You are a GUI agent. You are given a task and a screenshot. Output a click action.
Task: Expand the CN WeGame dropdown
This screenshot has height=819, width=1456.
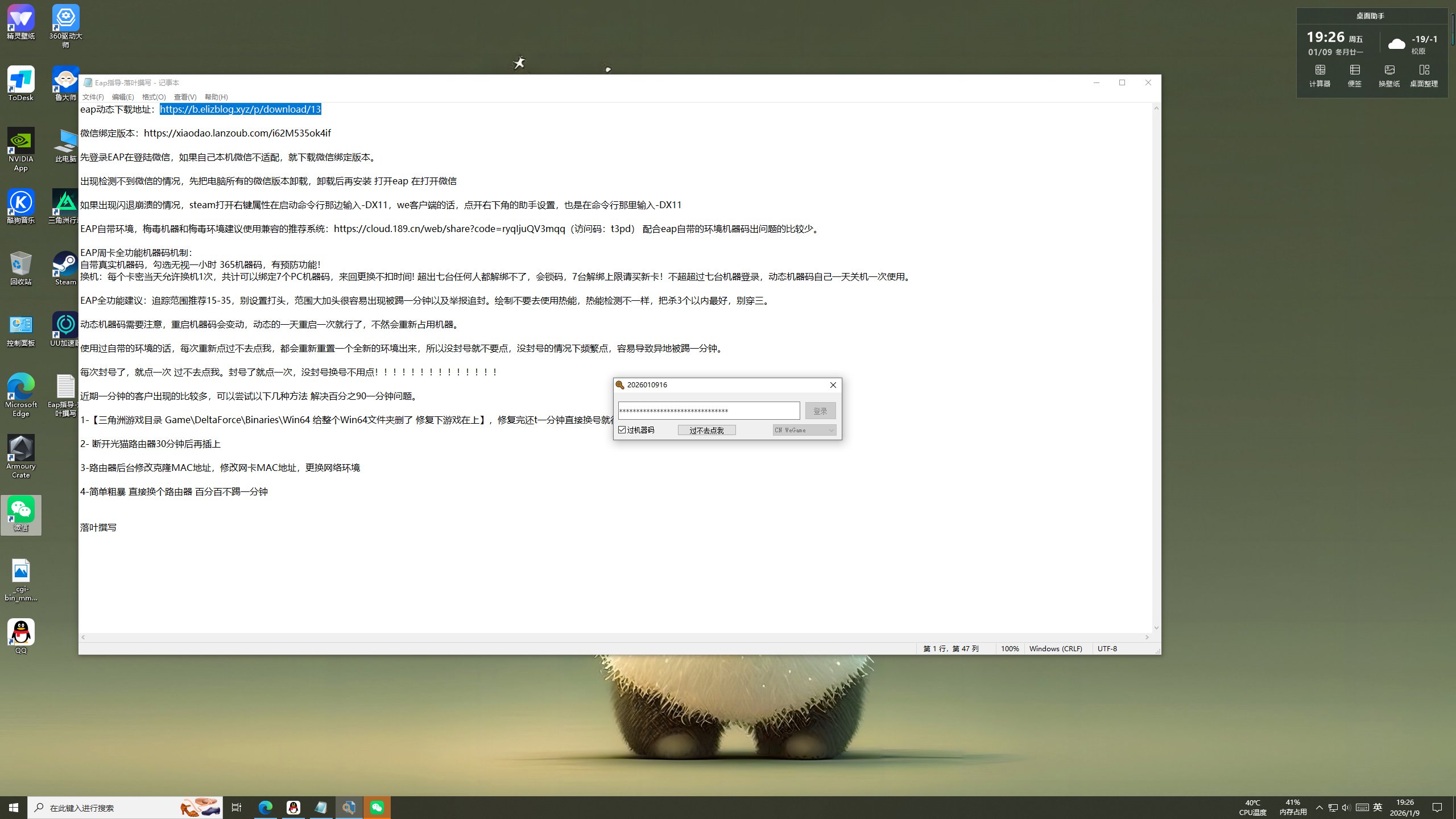[804, 430]
